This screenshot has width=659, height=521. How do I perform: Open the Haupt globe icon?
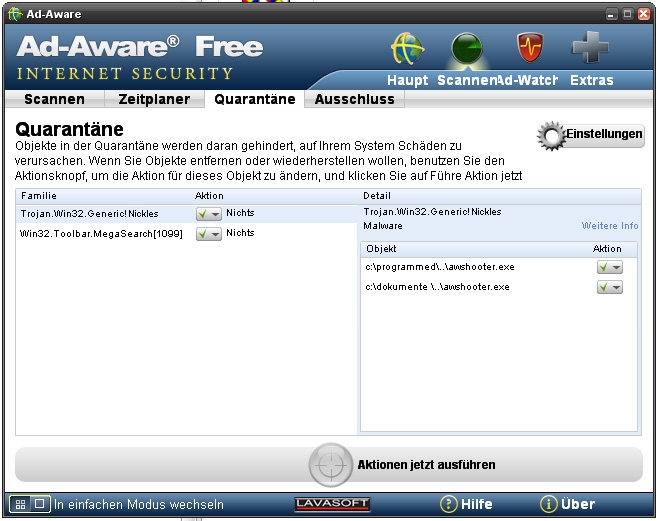click(x=407, y=49)
